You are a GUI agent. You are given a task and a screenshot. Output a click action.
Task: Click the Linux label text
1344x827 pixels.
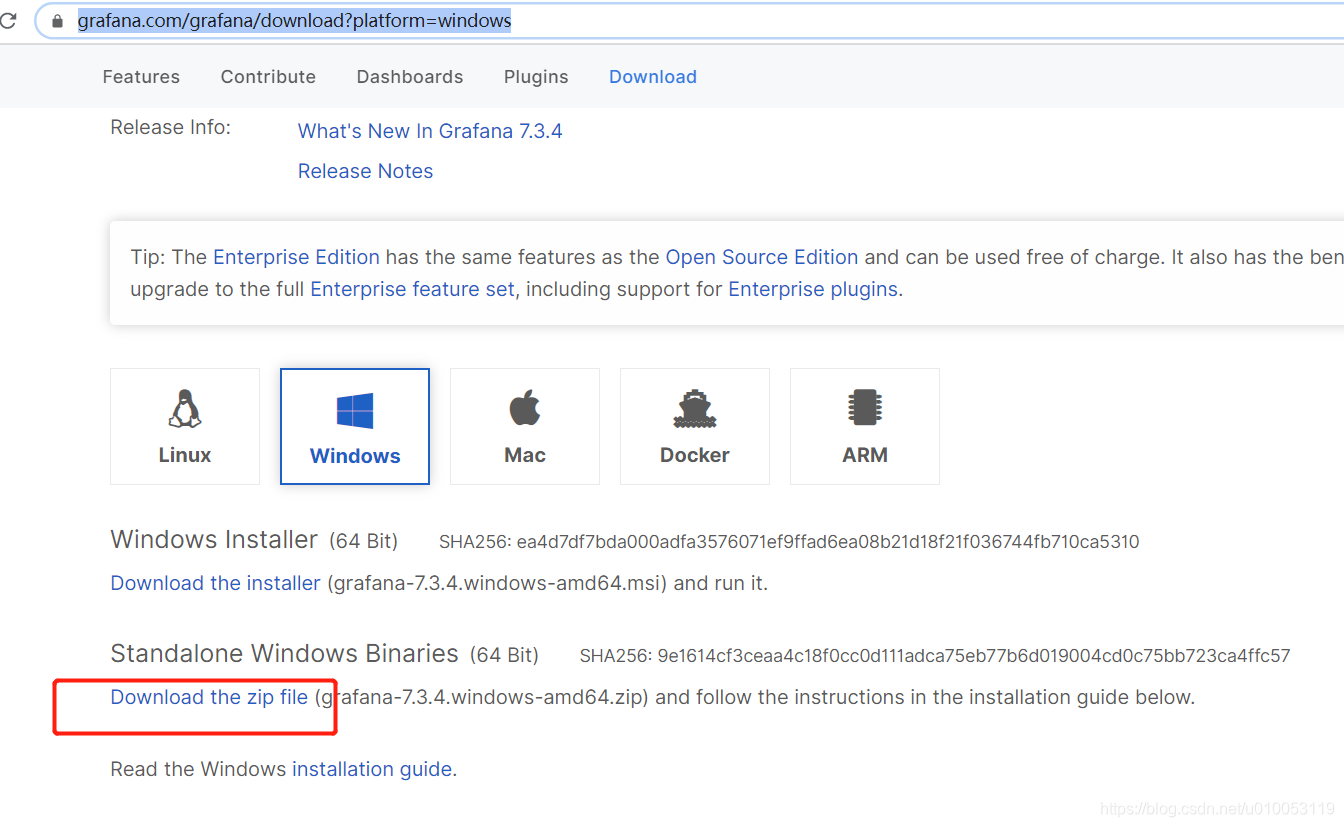[185, 455]
